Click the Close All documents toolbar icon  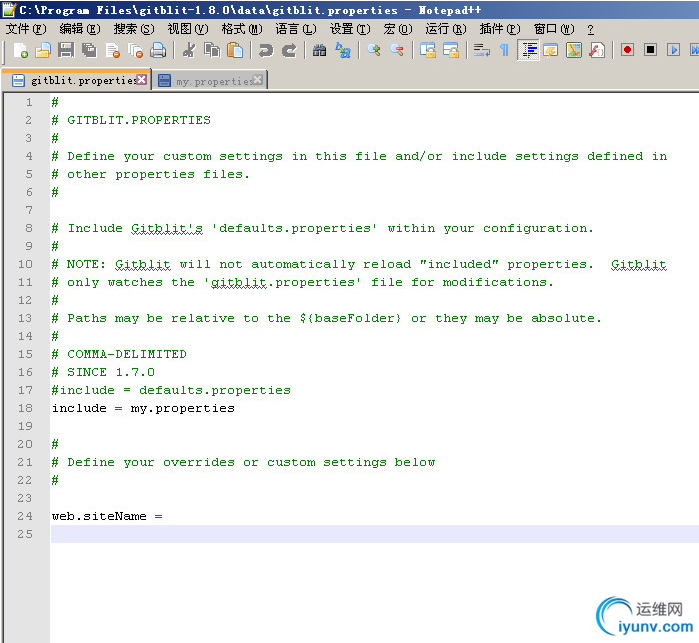click(135, 50)
